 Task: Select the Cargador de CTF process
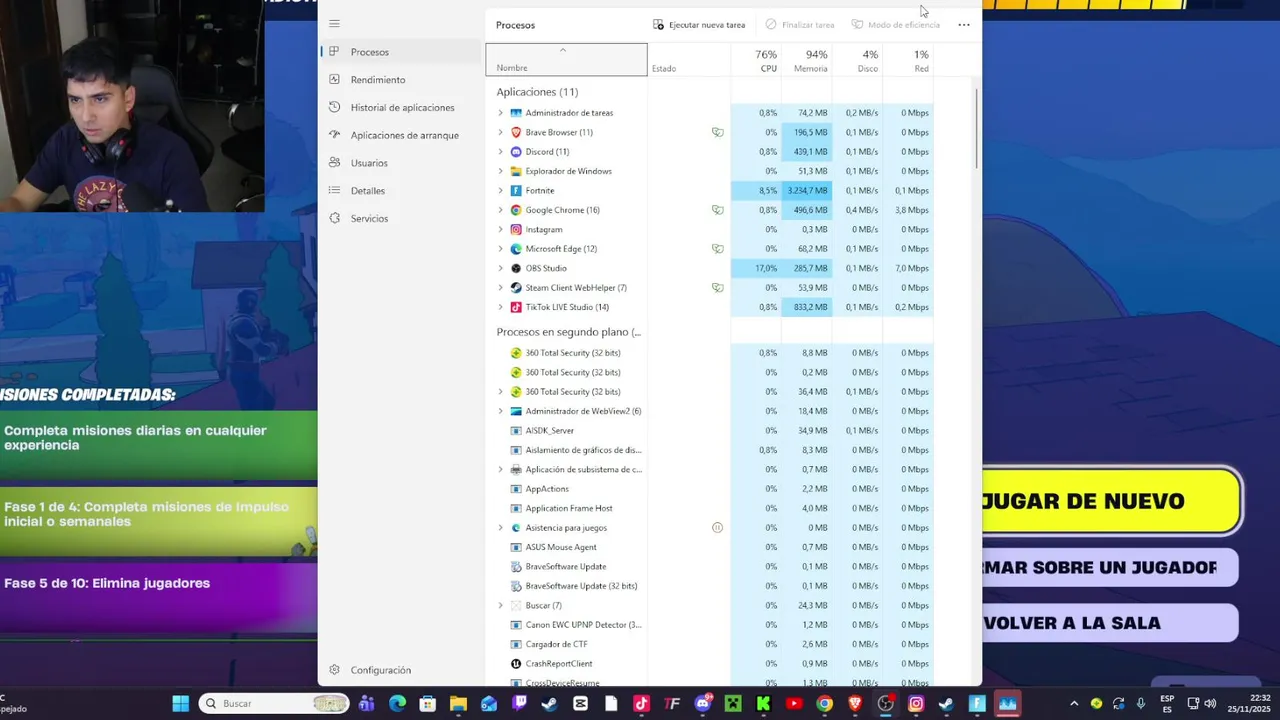tap(710, 644)
